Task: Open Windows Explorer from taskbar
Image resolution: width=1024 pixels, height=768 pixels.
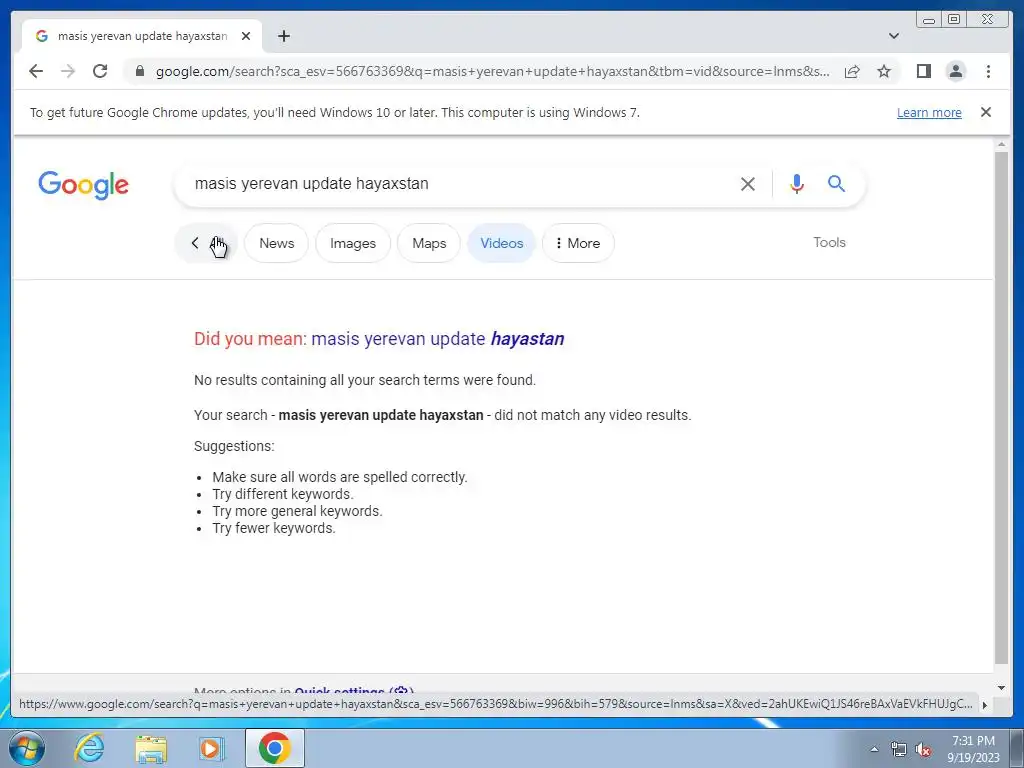Action: (151, 748)
